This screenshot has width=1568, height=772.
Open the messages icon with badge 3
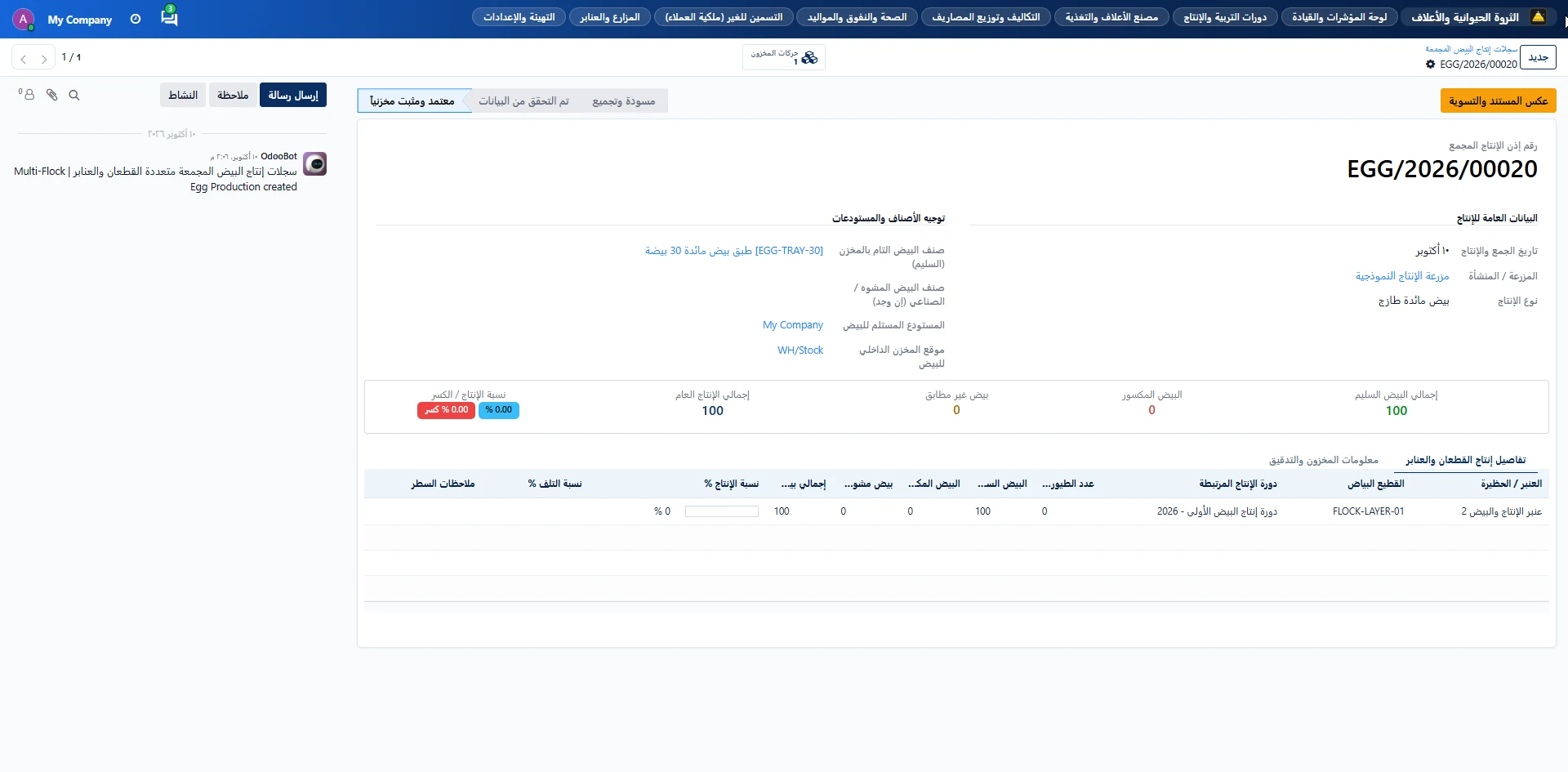point(169,16)
